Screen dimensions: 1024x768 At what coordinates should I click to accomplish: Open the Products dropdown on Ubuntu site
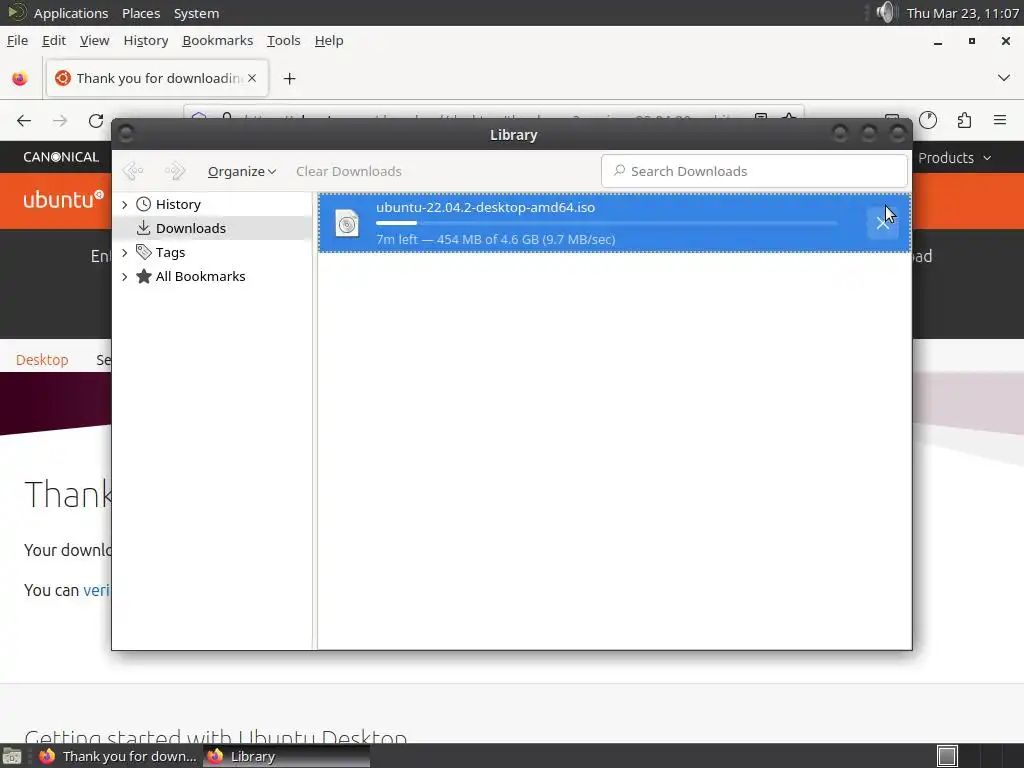(955, 158)
